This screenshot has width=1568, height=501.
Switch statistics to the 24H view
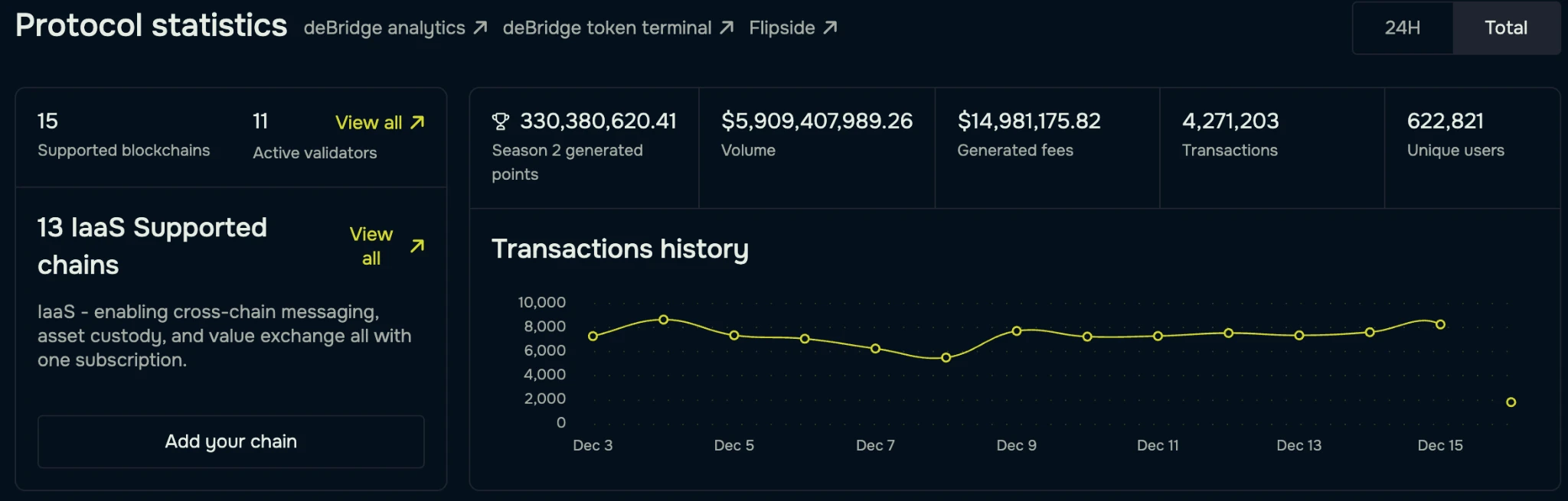click(1402, 28)
